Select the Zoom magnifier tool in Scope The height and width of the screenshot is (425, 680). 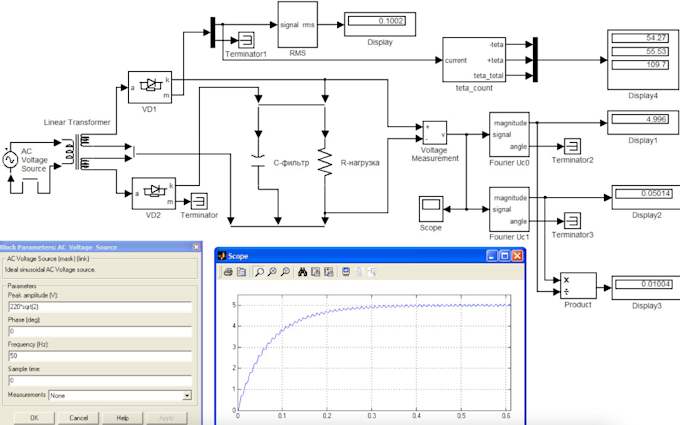[x=259, y=272]
